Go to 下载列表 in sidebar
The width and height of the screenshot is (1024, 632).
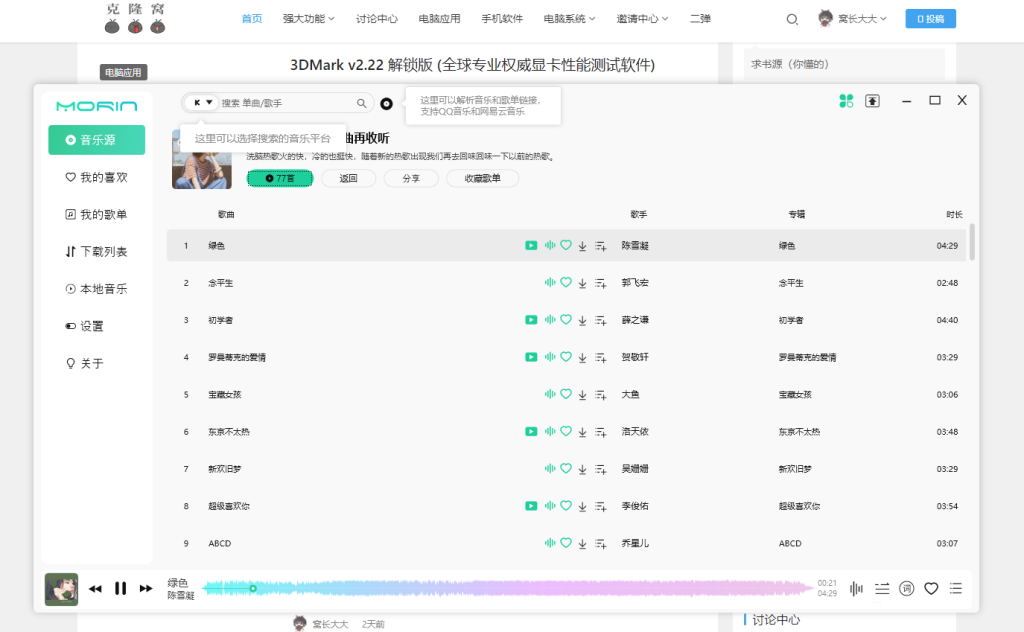point(97,251)
